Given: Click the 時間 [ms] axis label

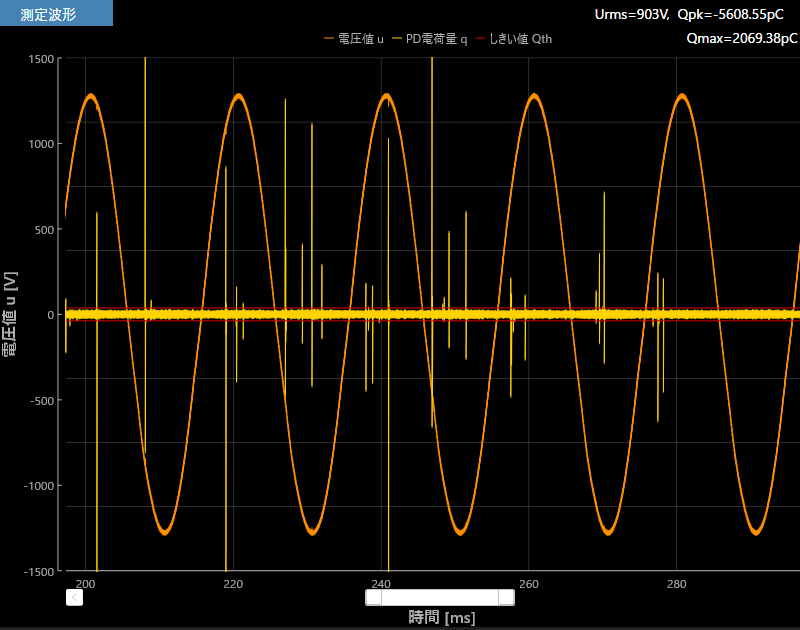Looking at the screenshot, I should click(x=442, y=617).
